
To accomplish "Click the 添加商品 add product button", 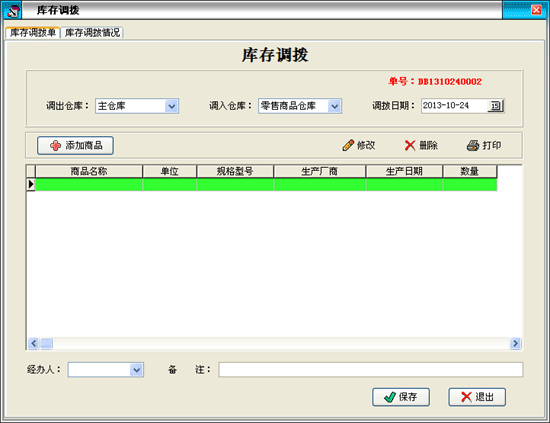I will [75, 145].
